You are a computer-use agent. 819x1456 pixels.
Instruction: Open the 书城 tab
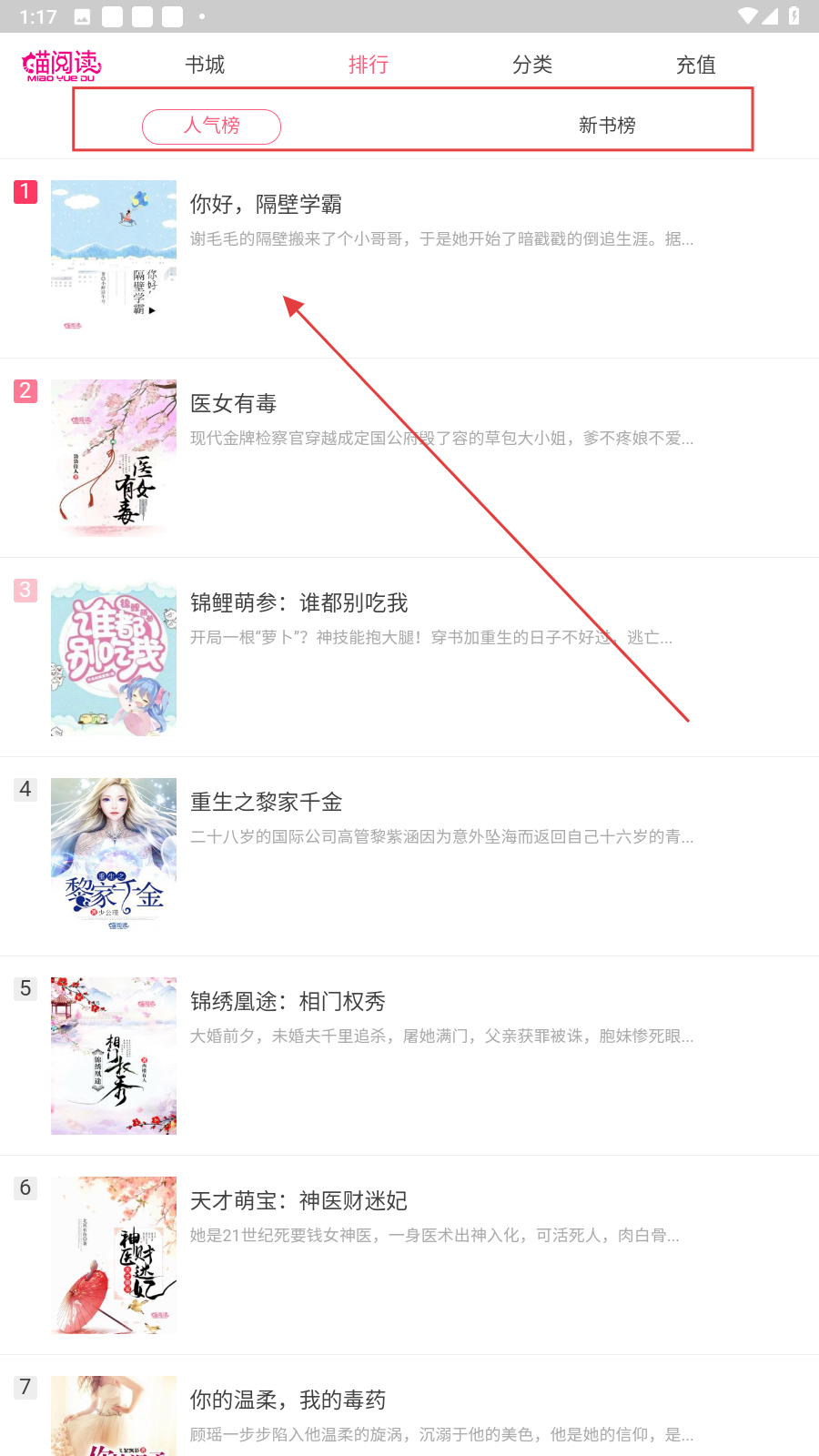[205, 65]
